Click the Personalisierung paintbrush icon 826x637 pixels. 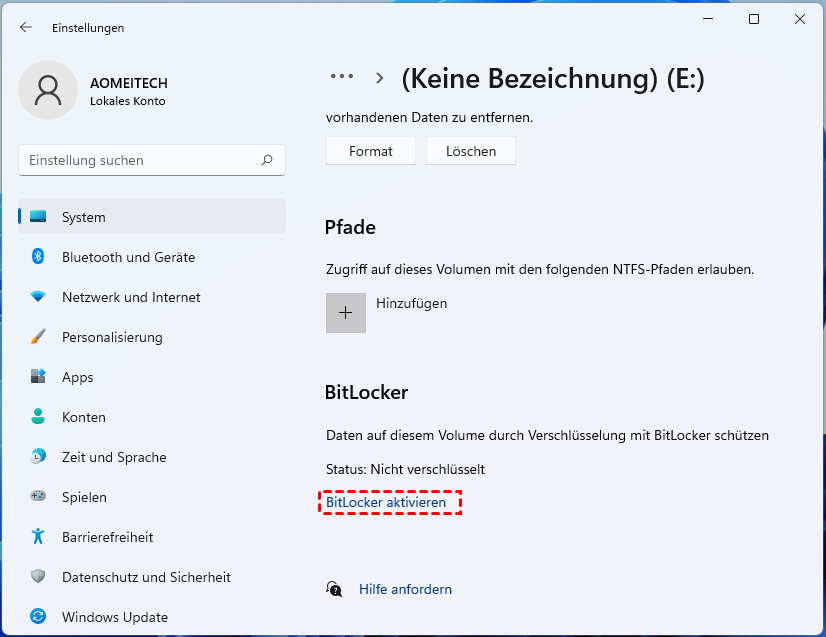pyautogui.click(x=38, y=337)
